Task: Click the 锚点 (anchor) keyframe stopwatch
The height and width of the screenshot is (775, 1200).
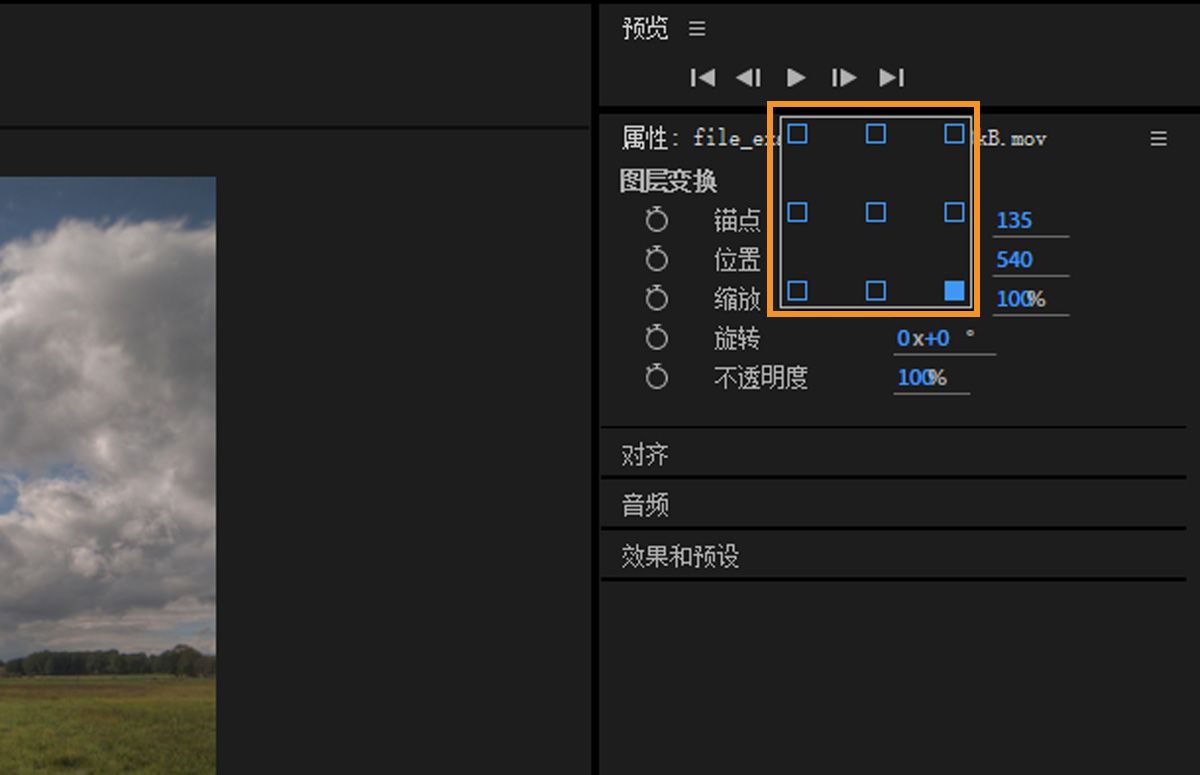Action: click(x=657, y=220)
